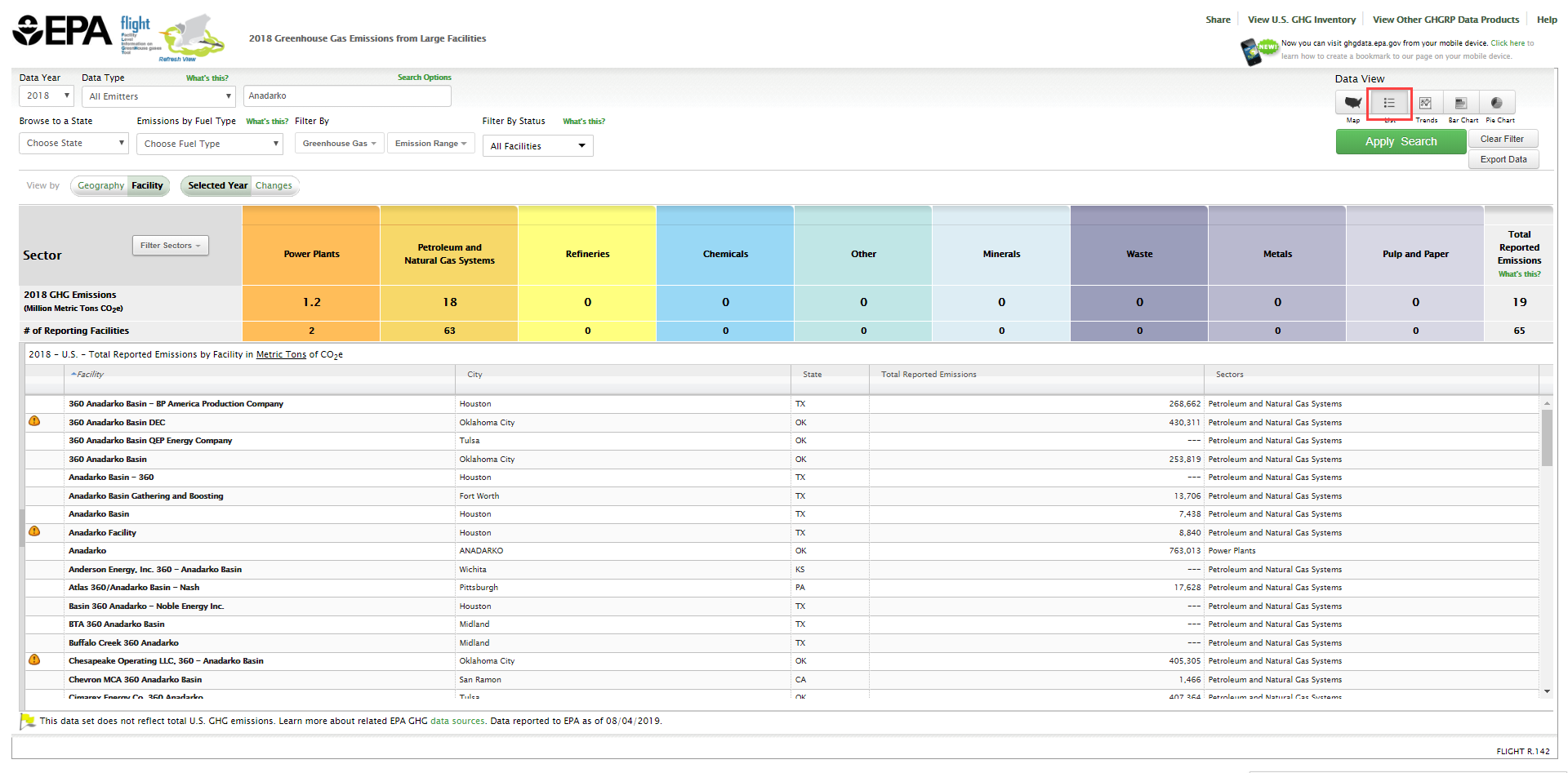This screenshot has height=773, width=1568.
Task: Expand the Greenhouse Gas filter dropdown
Action: [x=339, y=144]
